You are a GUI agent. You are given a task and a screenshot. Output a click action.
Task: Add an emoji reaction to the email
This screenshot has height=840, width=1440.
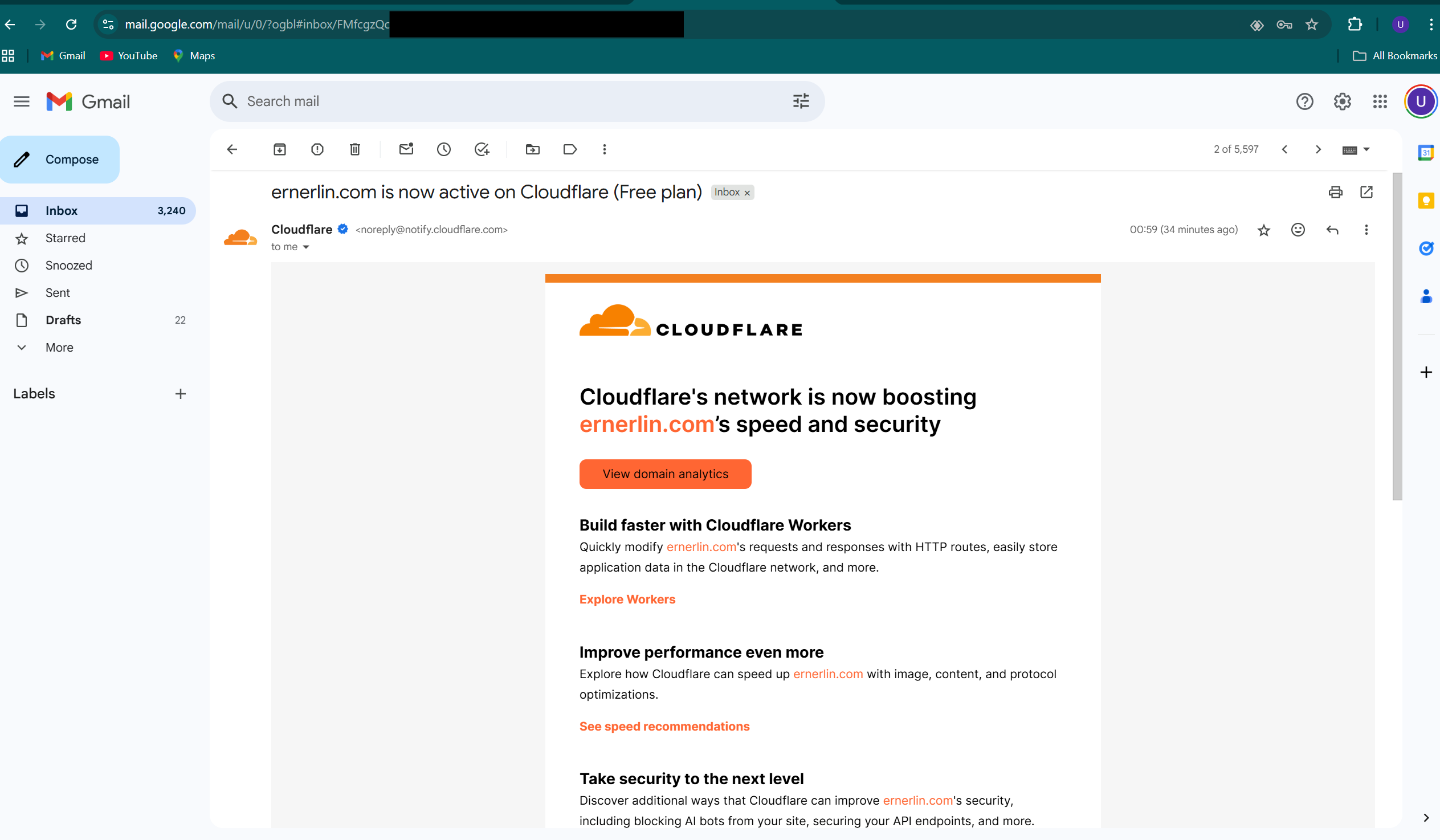[1298, 230]
